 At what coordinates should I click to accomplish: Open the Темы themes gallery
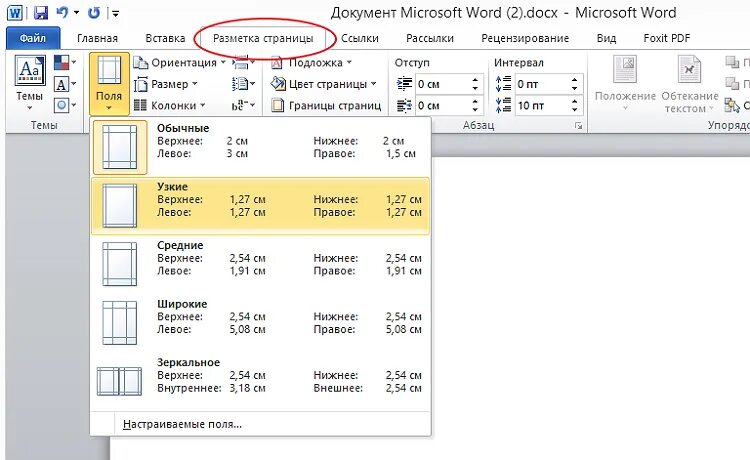pos(30,84)
